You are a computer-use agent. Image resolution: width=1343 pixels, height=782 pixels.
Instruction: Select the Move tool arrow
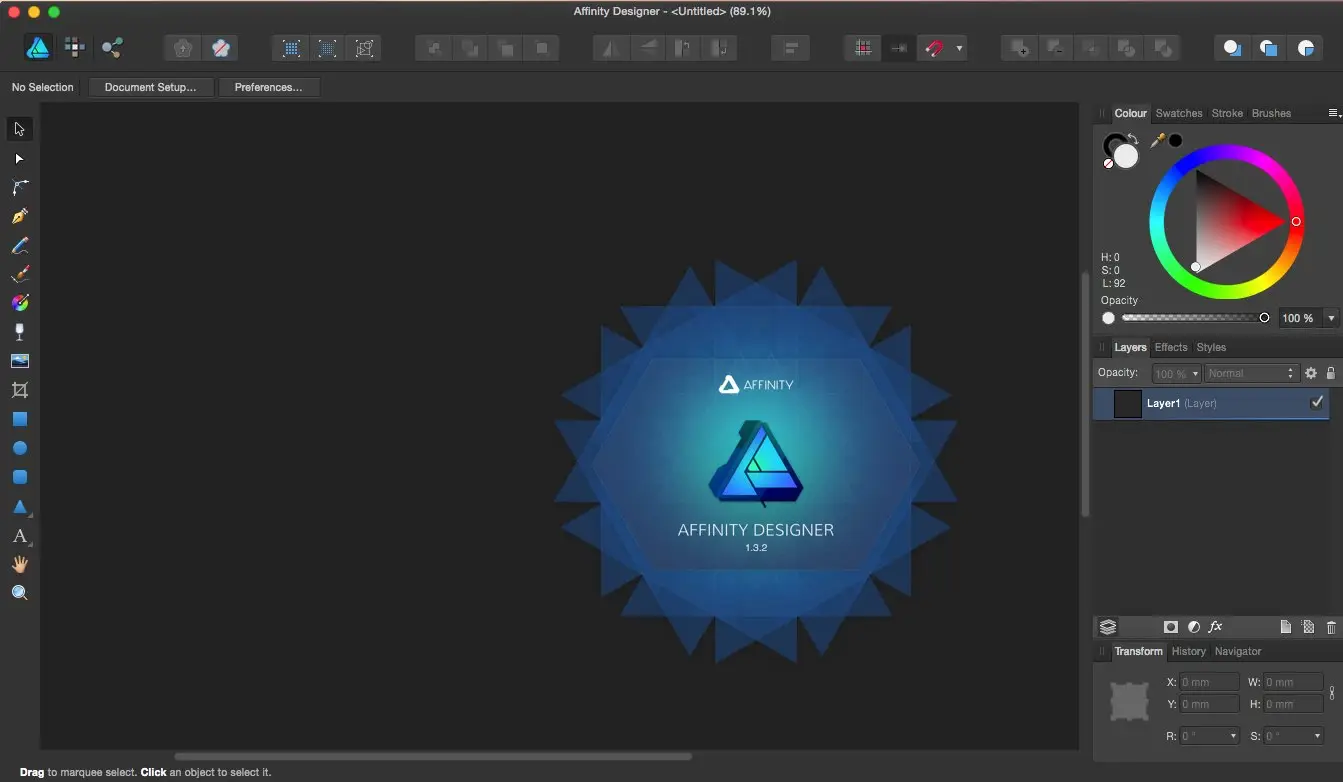point(19,129)
